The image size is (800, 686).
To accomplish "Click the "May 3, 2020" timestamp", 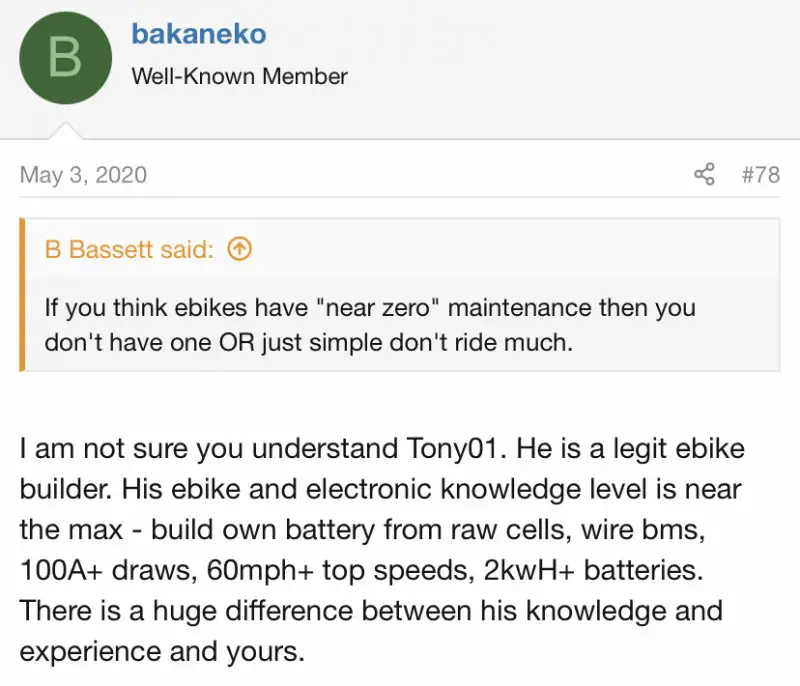I will point(83,175).
